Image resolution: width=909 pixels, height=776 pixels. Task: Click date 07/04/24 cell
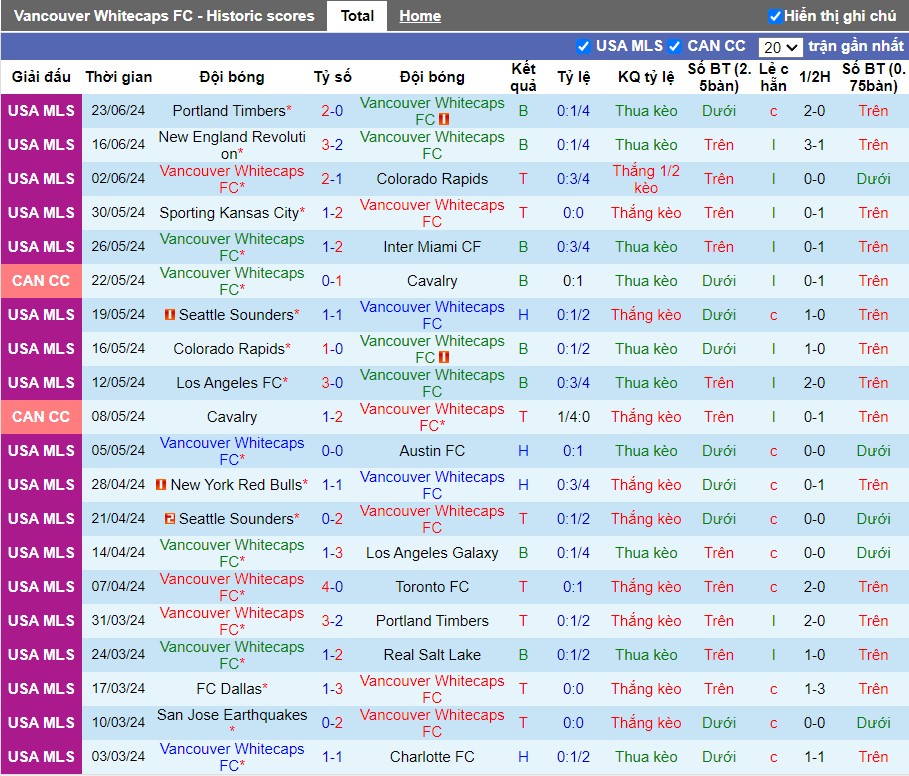(118, 586)
